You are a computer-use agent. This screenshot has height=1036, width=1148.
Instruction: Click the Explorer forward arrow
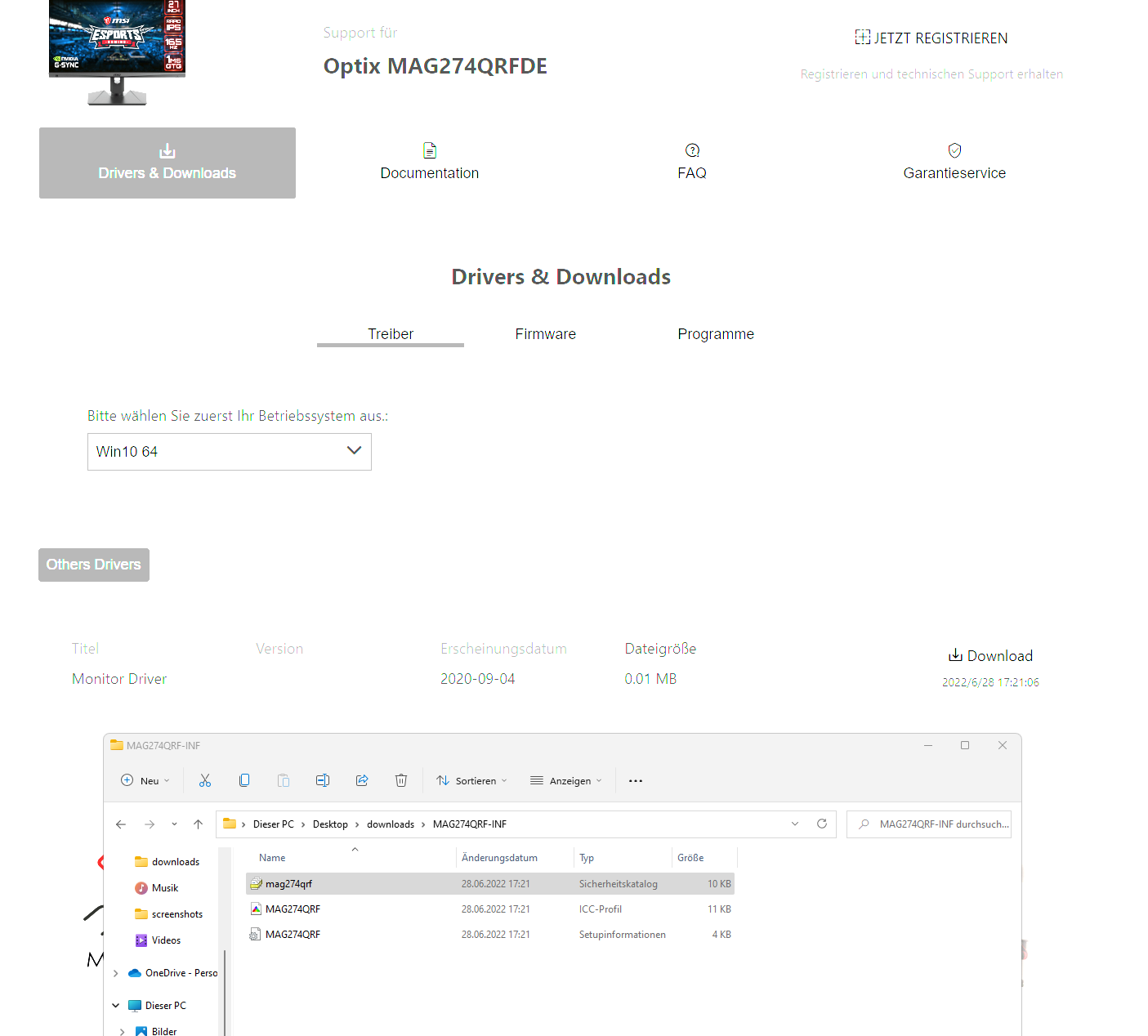[150, 824]
